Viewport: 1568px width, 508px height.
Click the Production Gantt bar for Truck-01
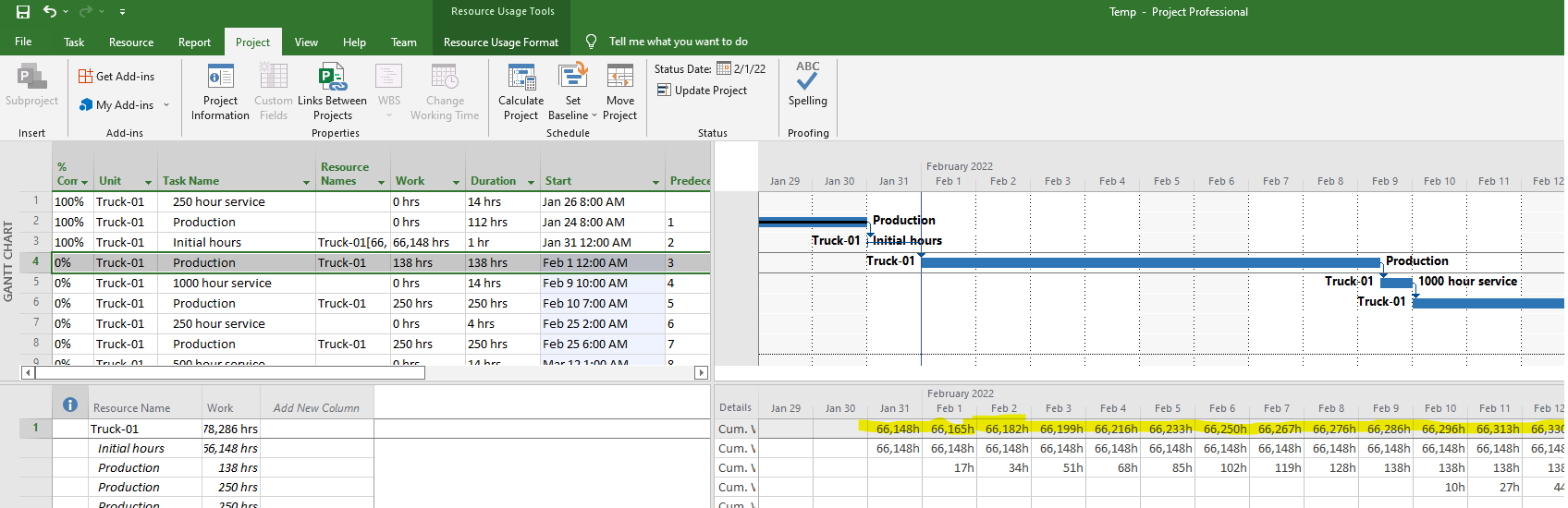(1150, 262)
